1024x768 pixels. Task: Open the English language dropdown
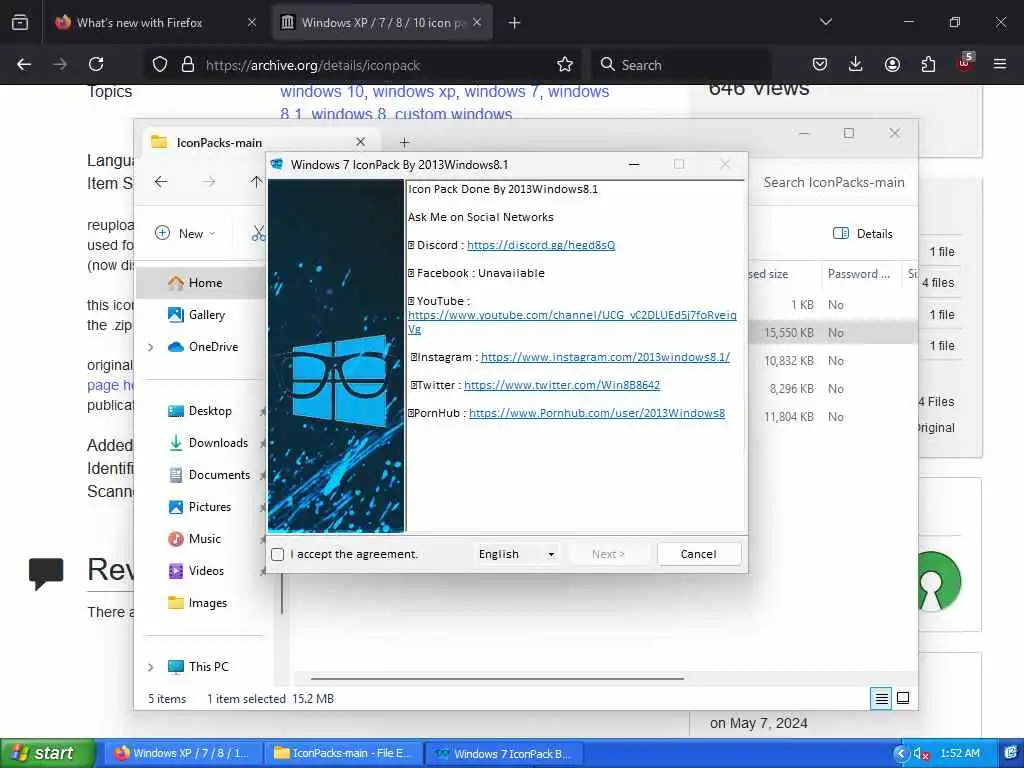coord(516,554)
